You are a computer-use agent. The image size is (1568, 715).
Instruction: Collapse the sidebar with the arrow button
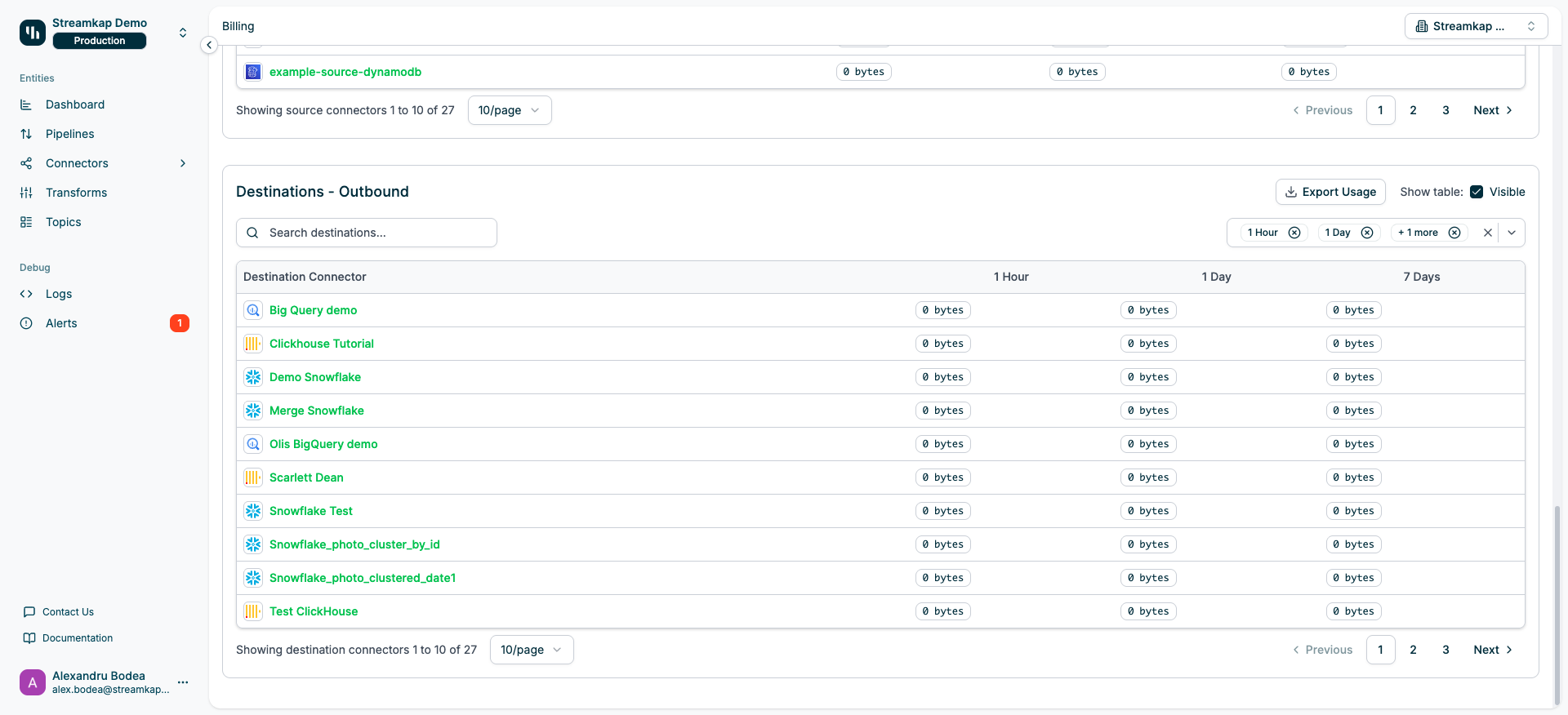(x=209, y=45)
